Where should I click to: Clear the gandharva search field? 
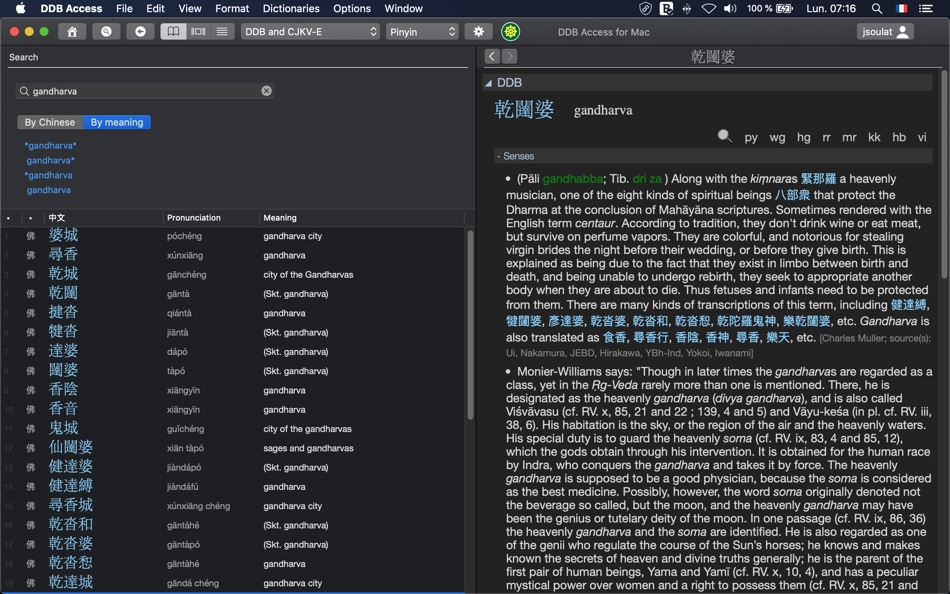tap(267, 91)
